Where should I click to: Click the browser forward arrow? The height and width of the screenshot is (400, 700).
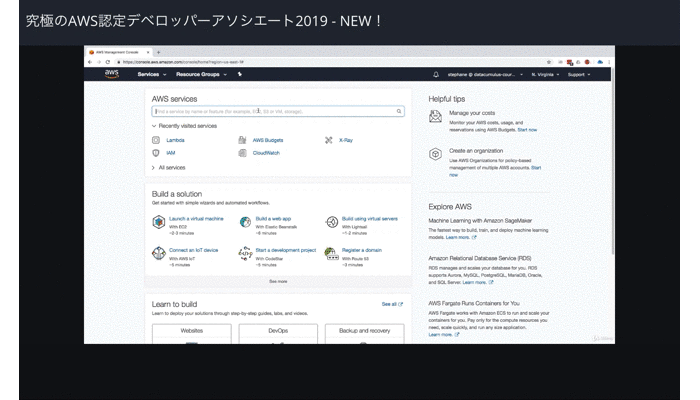tap(99, 62)
